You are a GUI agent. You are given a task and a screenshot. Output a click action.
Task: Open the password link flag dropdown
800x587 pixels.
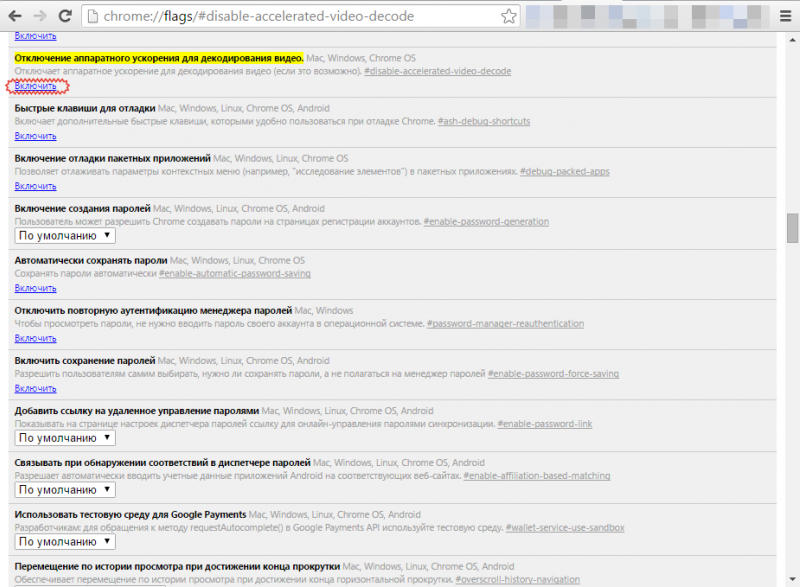coord(65,438)
